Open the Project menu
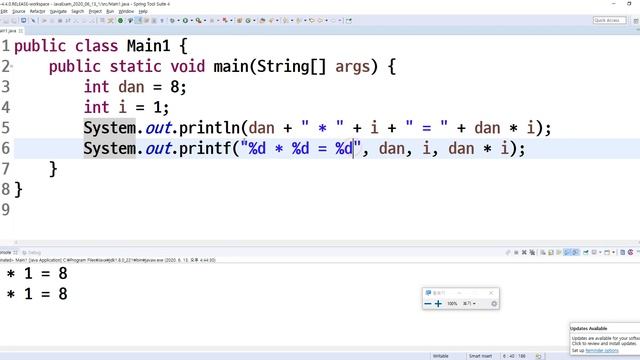Image resolution: width=640 pixels, height=360 pixels. click(95, 11)
